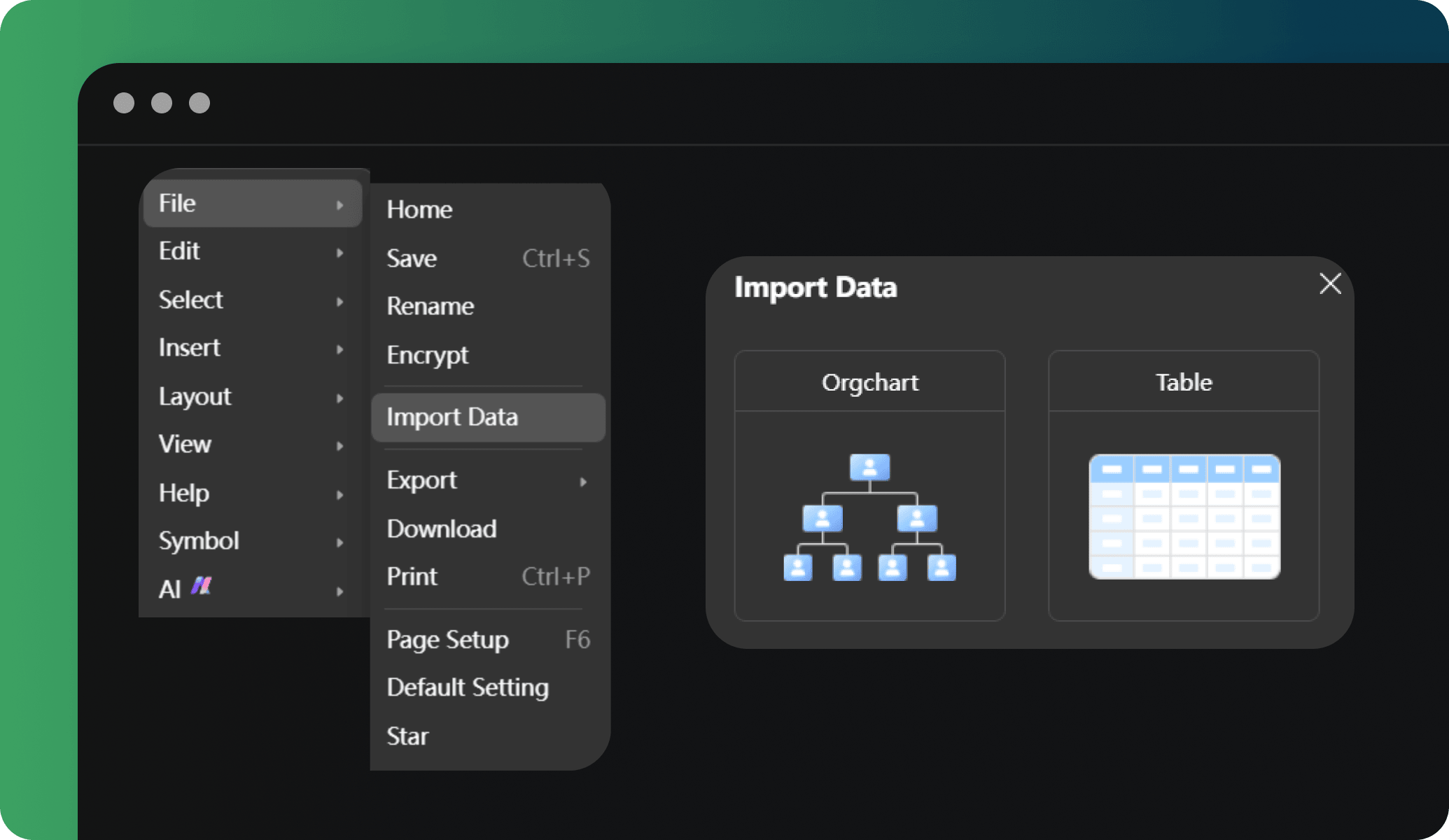Expand the File submenu arrow
Image resolution: width=1449 pixels, height=840 pixels.
click(x=343, y=203)
